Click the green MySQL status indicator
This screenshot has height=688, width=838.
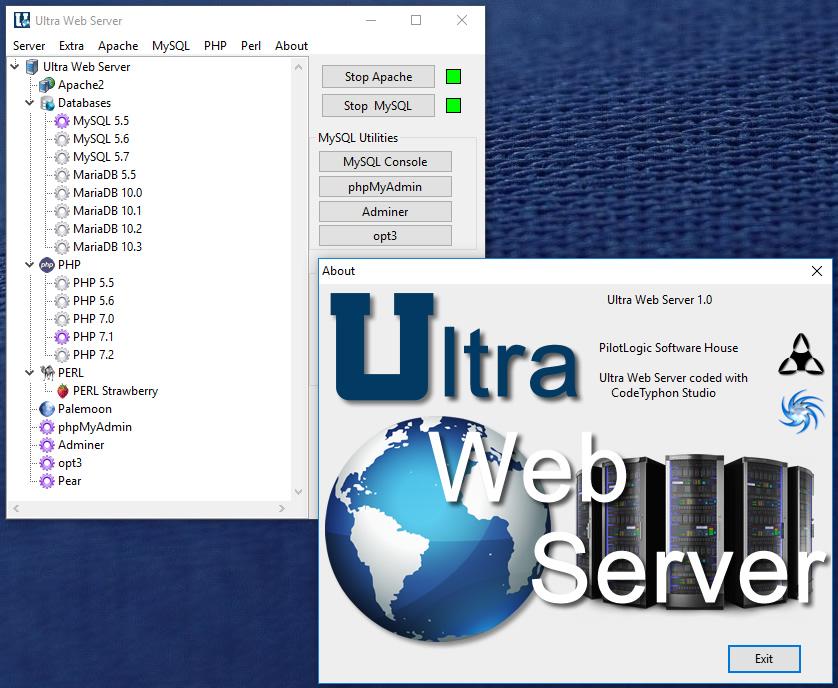click(x=453, y=106)
